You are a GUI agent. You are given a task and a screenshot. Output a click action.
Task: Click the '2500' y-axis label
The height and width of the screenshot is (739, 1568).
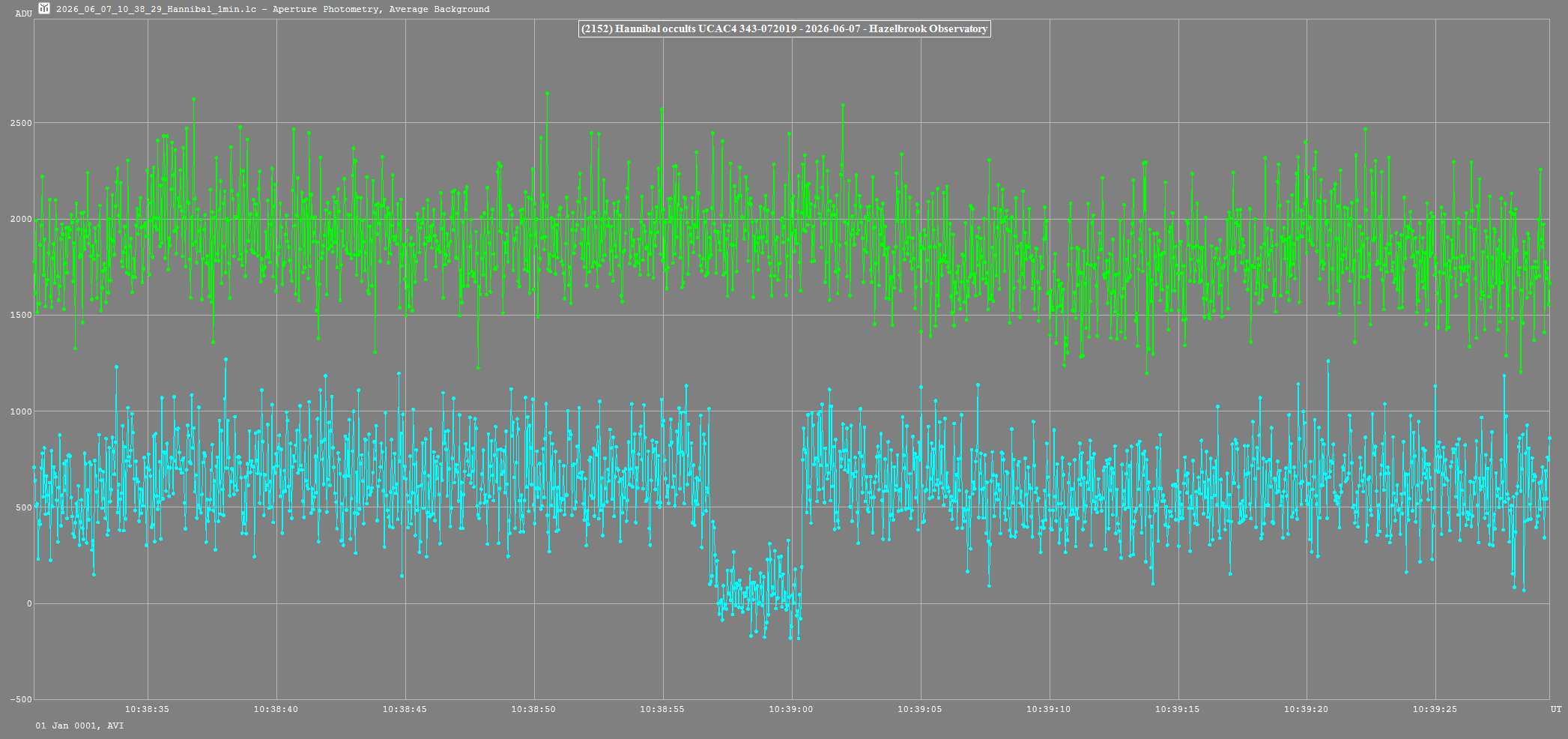coord(21,123)
